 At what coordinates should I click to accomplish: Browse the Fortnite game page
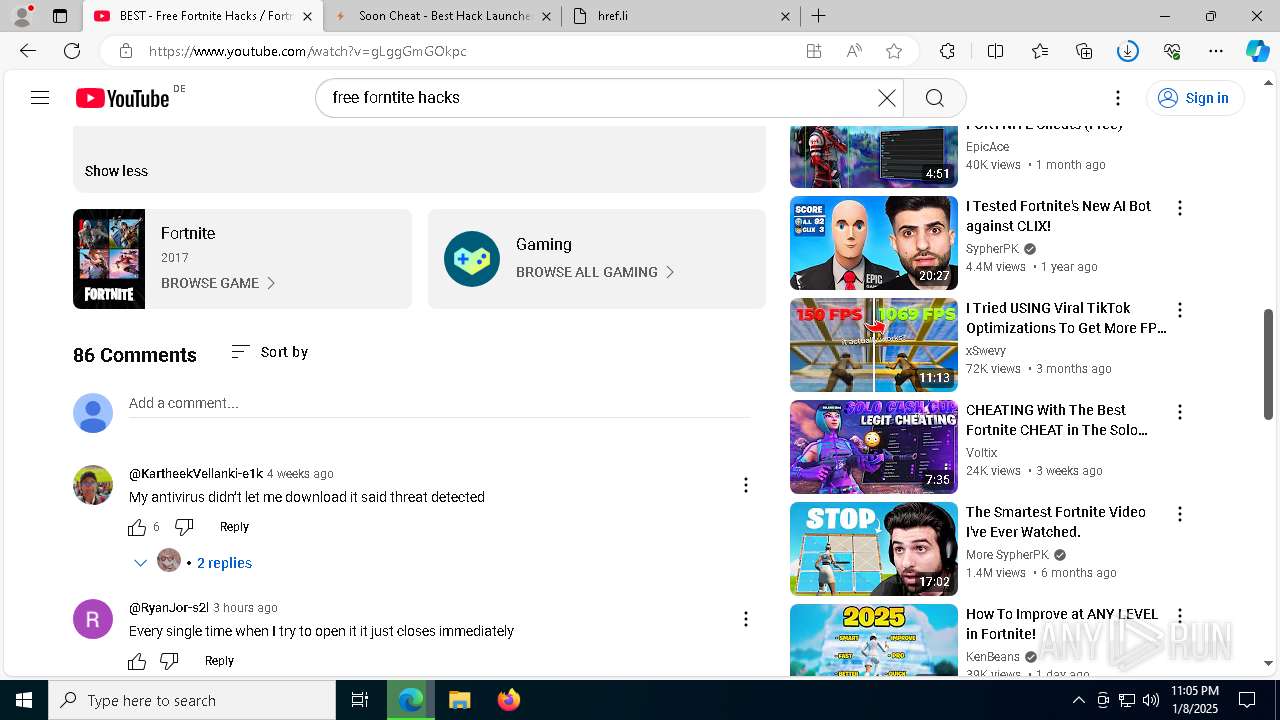(x=218, y=283)
